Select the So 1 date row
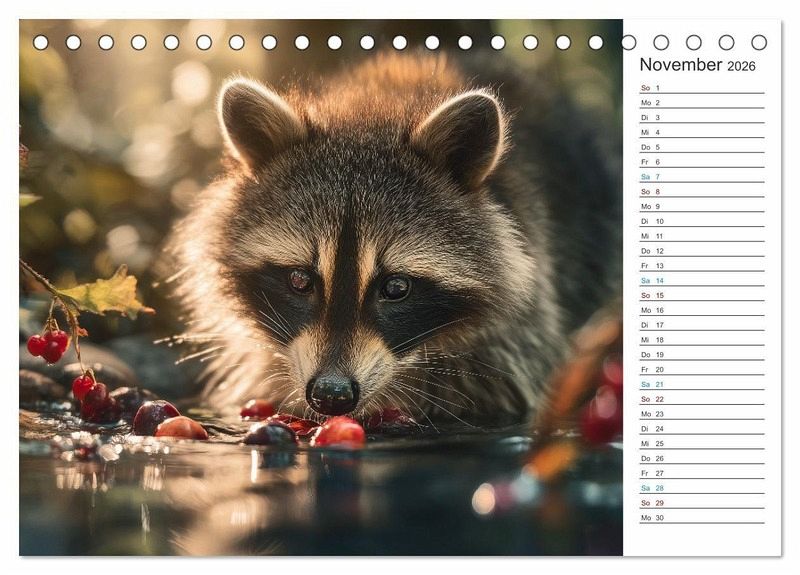Image resolution: width=800 pixels, height=575 pixels. (701, 88)
